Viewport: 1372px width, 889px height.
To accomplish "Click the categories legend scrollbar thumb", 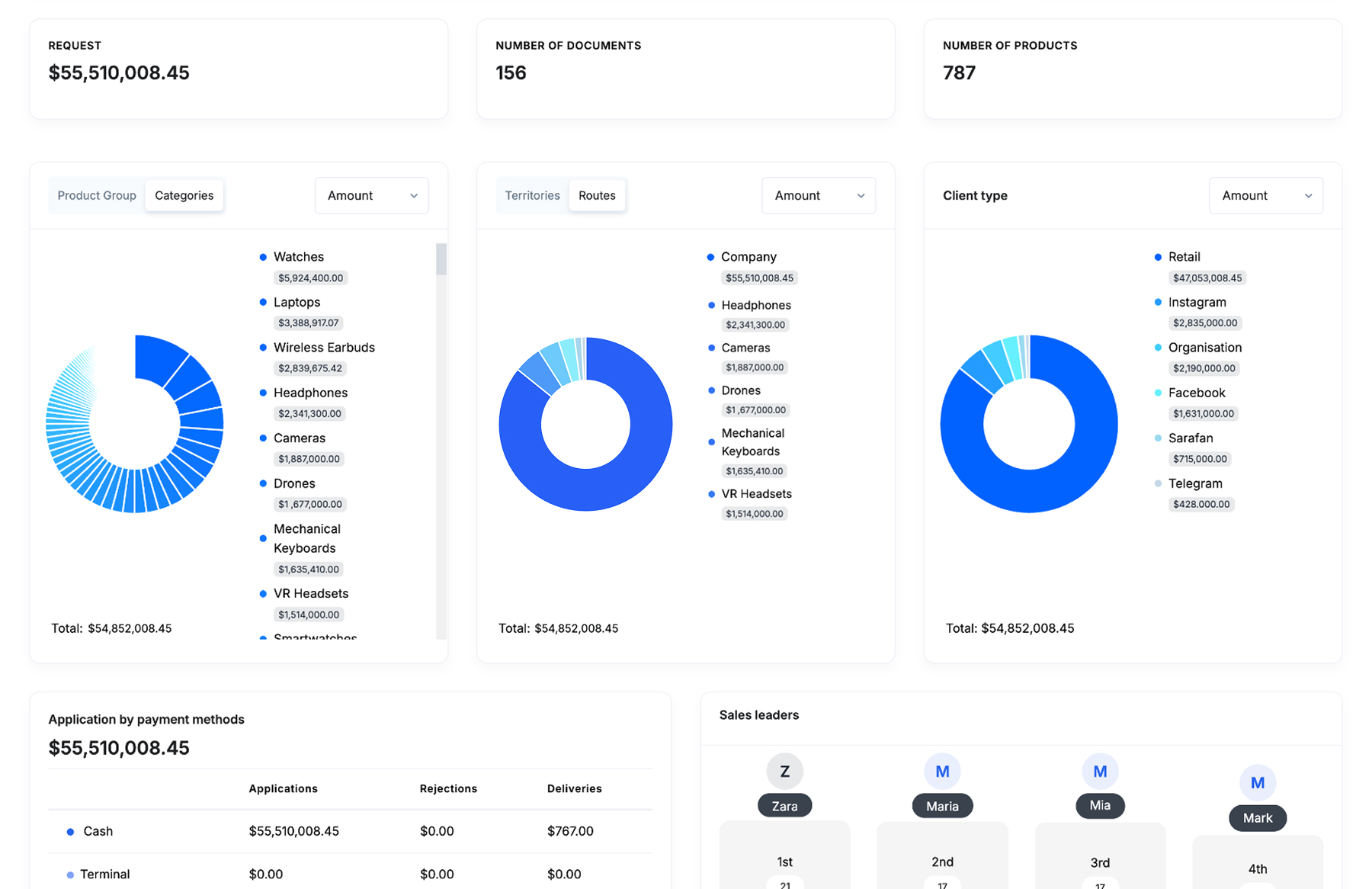I will (441, 259).
